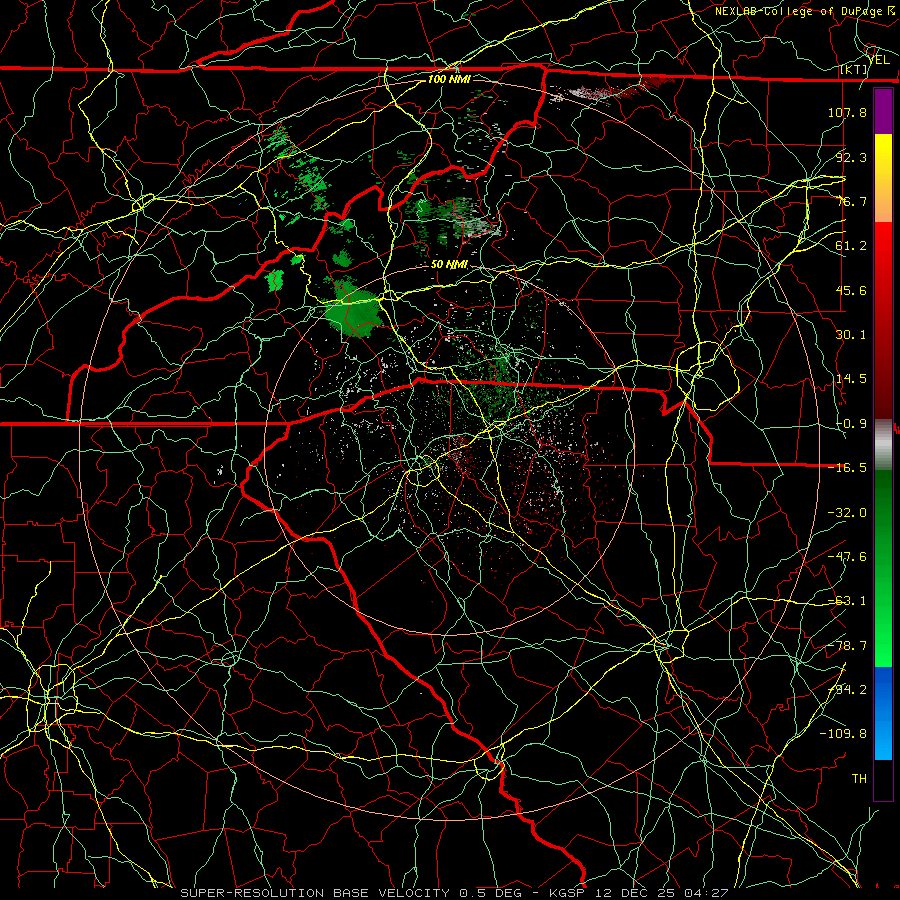This screenshot has width=900, height=900.
Task: Click the 61.2 velocity scale value
Action: point(851,246)
